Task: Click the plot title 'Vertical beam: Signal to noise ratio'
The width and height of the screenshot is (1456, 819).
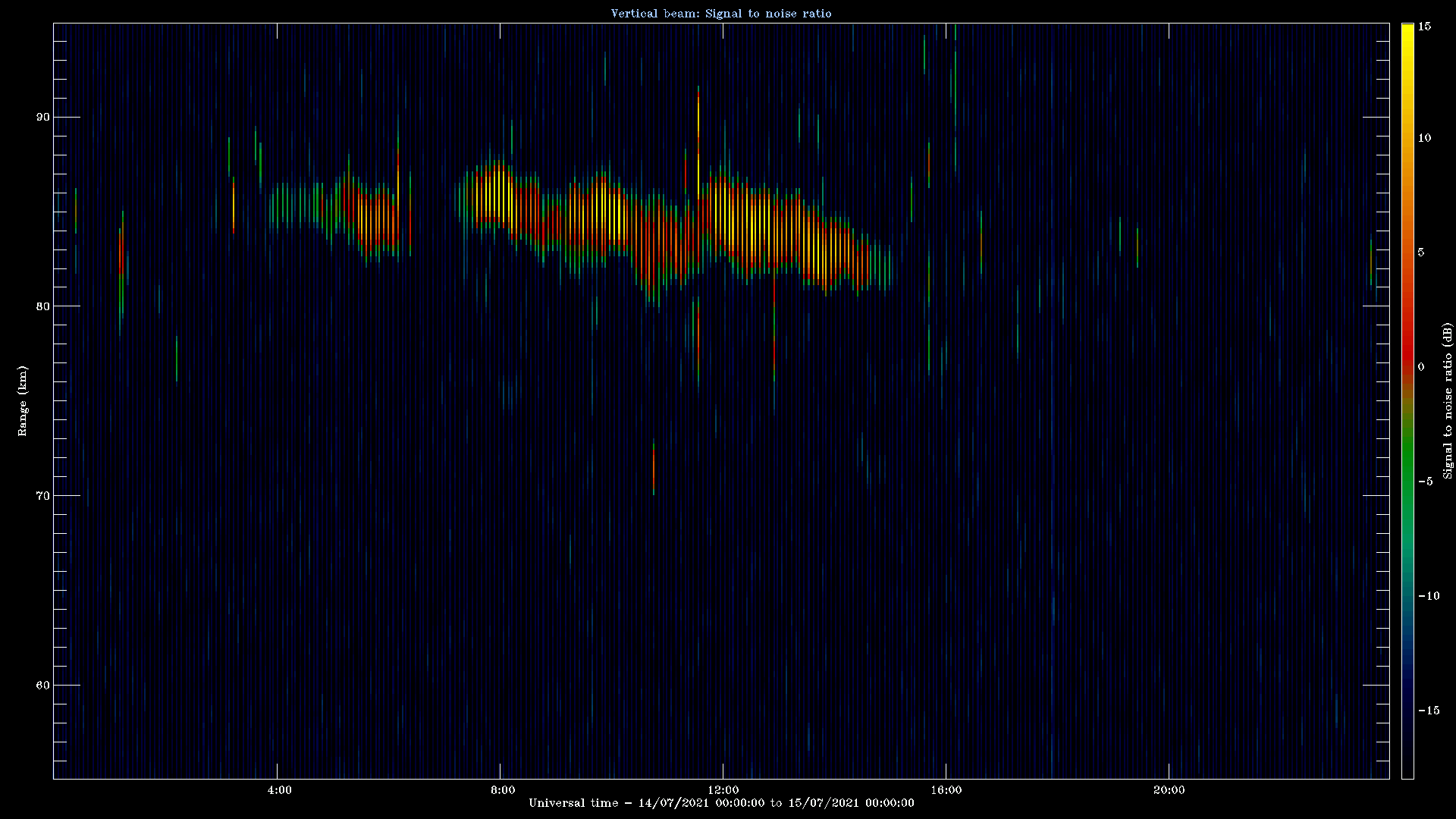Action: pyautogui.click(x=721, y=14)
